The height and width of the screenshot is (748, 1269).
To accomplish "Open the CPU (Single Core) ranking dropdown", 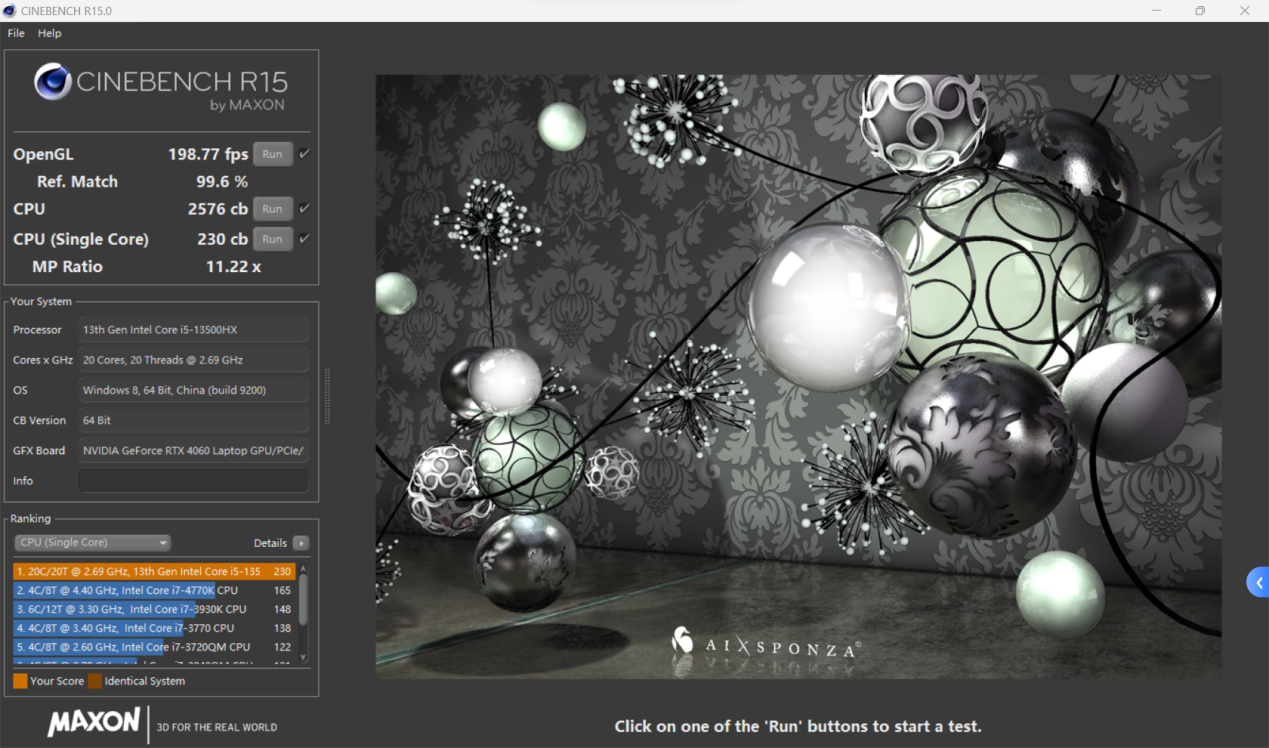I will coord(92,543).
